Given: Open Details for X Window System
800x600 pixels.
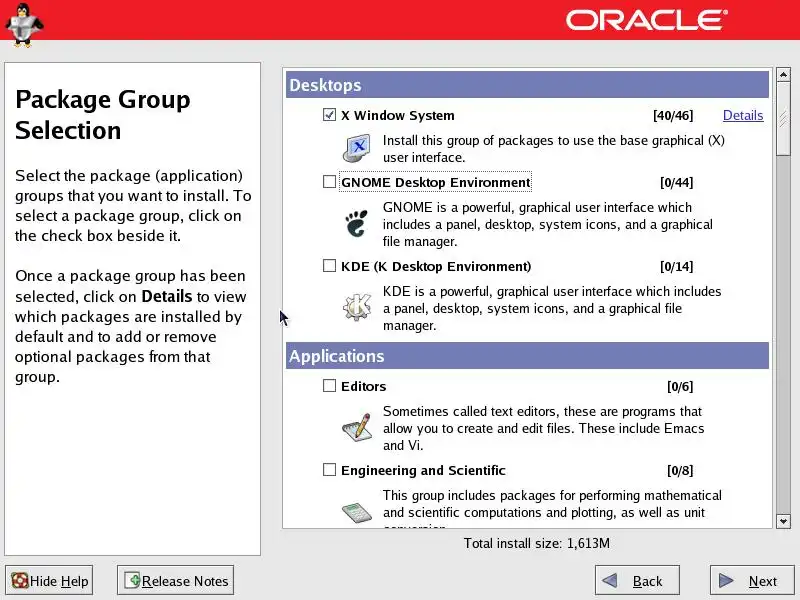Looking at the screenshot, I should point(743,115).
